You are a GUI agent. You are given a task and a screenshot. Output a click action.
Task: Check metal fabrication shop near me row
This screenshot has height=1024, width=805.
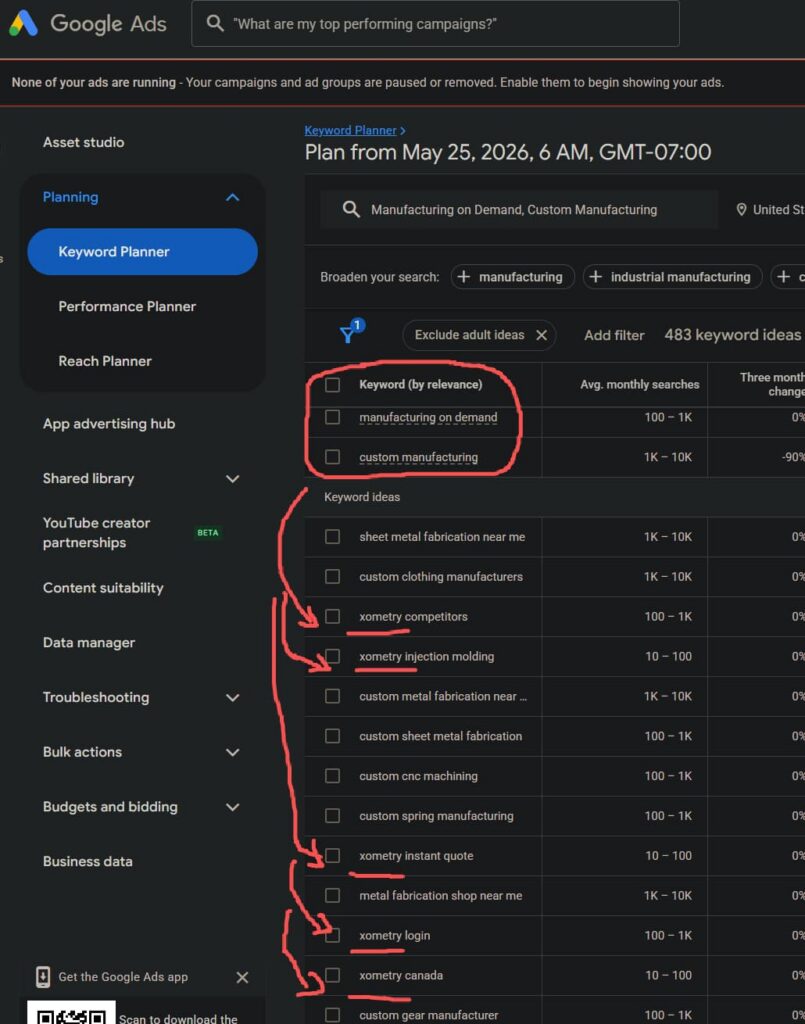332,895
